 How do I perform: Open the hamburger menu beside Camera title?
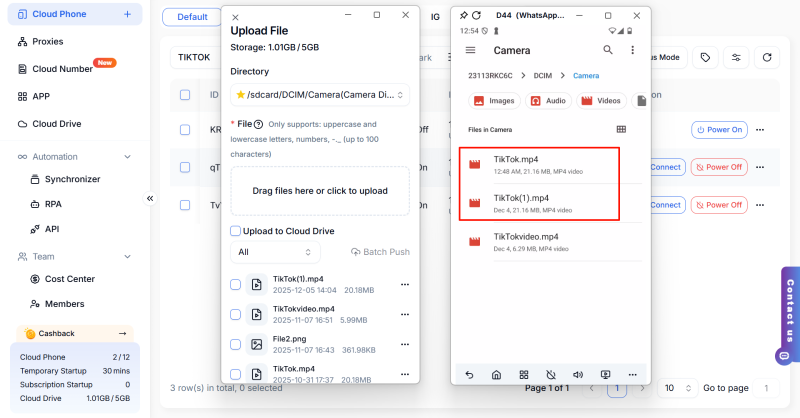470,50
